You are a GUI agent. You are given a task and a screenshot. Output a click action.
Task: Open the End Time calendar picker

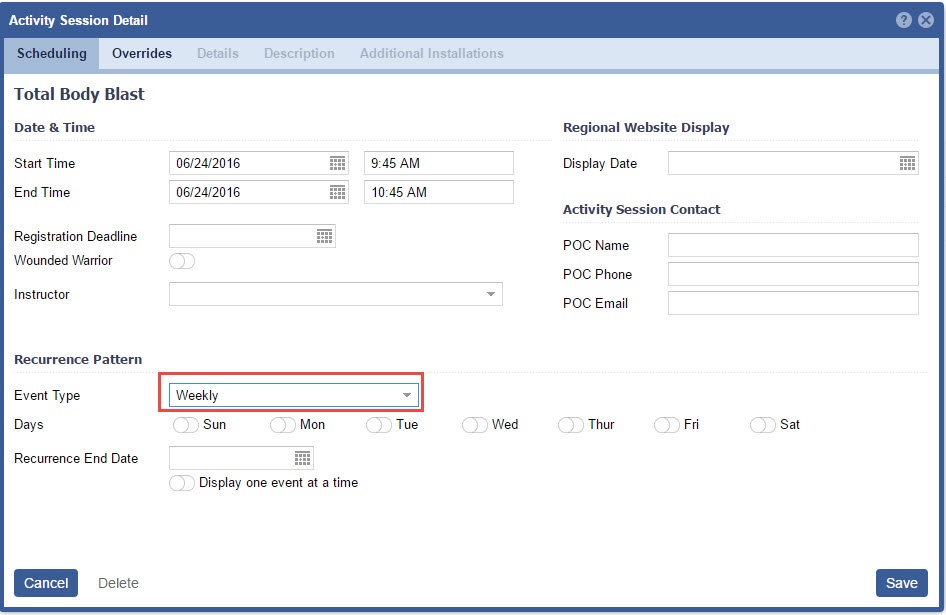click(x=338, y=192)
